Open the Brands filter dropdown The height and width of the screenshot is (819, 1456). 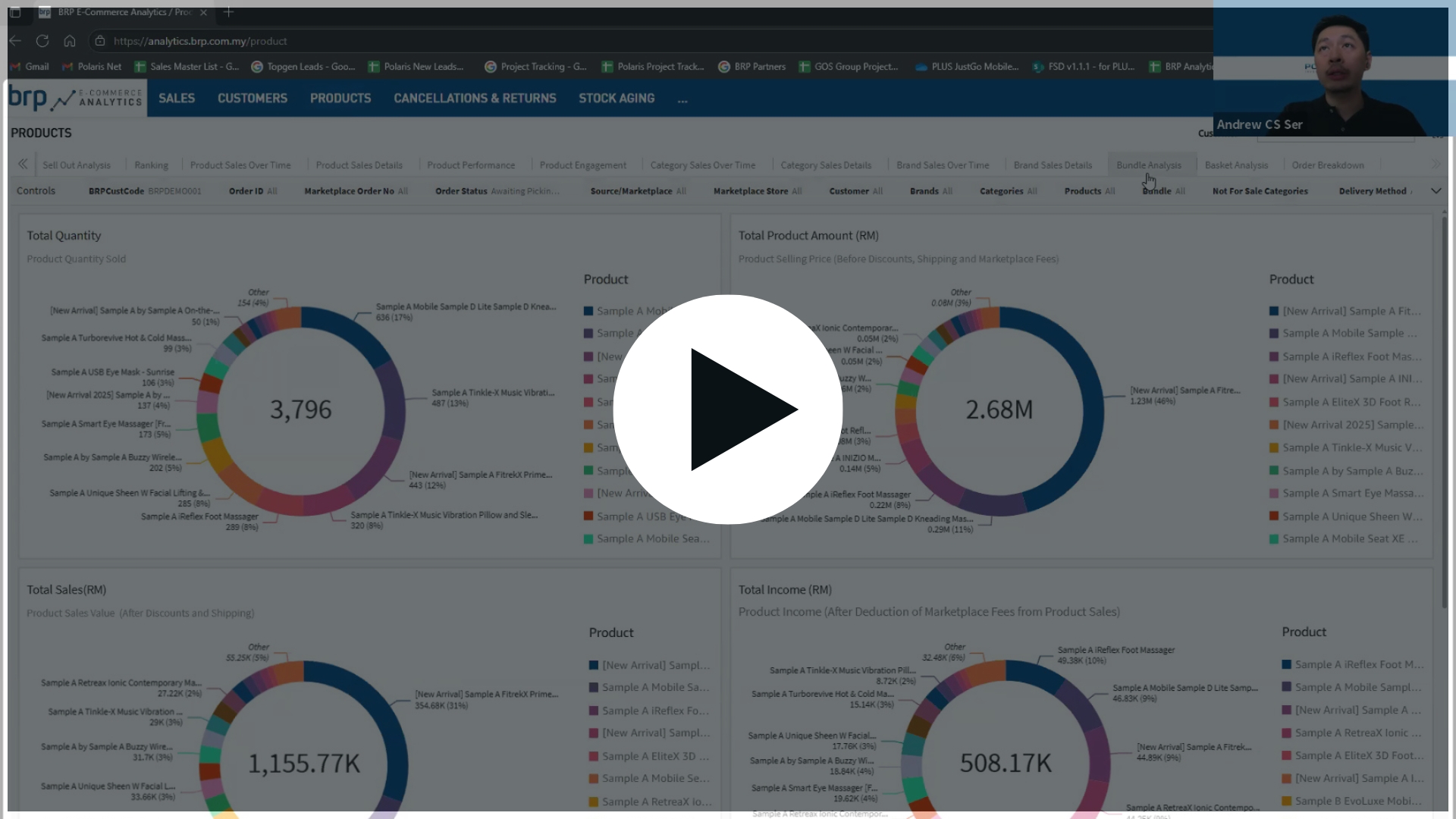coord(930,191)
